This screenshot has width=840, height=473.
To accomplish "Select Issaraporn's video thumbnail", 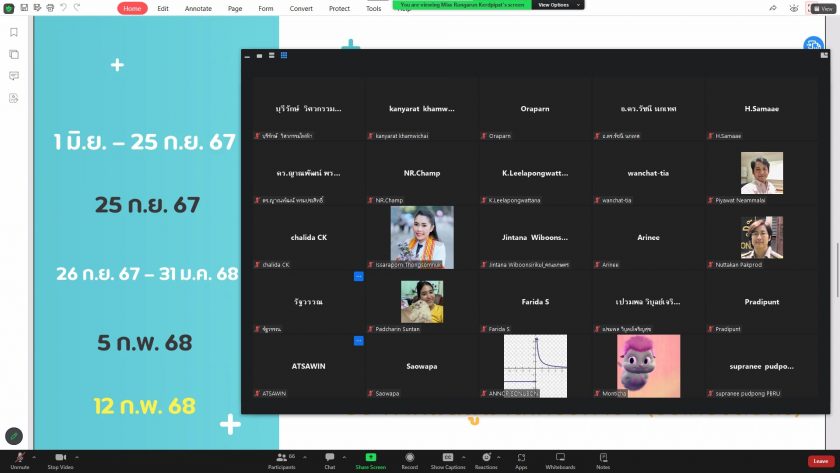I will (x=421, y=237).
